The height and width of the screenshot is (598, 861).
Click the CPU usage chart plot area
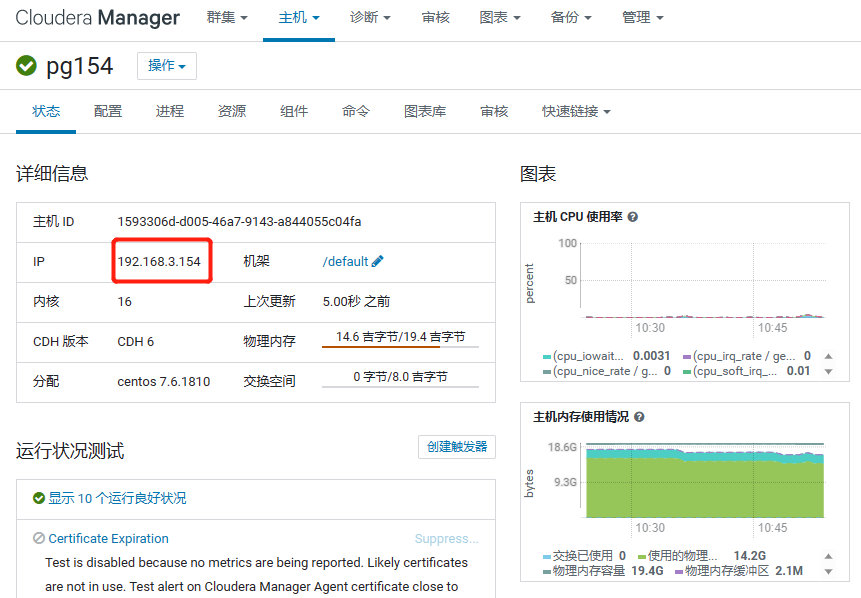pos(703,280)
